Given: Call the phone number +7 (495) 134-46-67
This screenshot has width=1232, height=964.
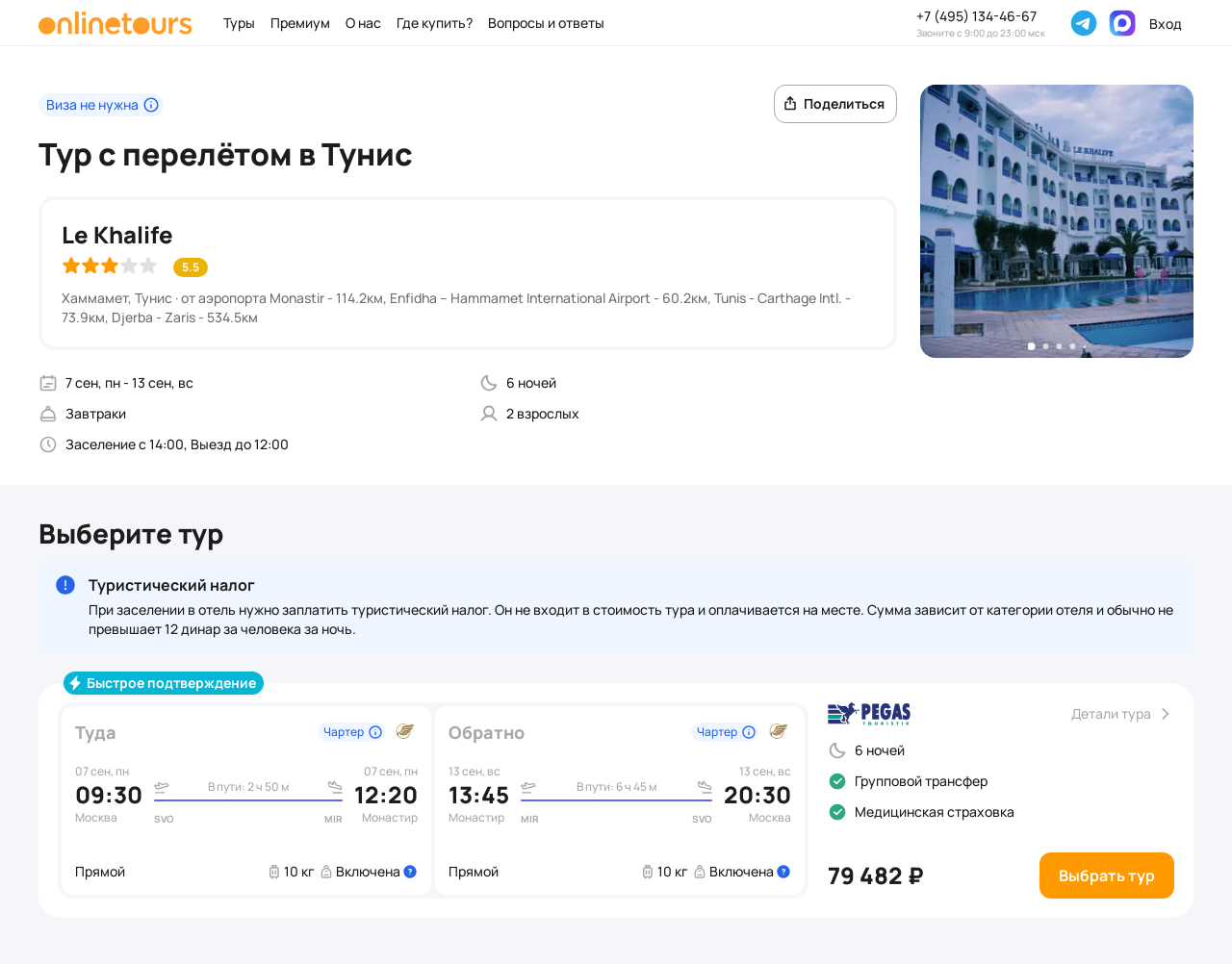Looking at the screenshot, I should (x=976, y=16).
